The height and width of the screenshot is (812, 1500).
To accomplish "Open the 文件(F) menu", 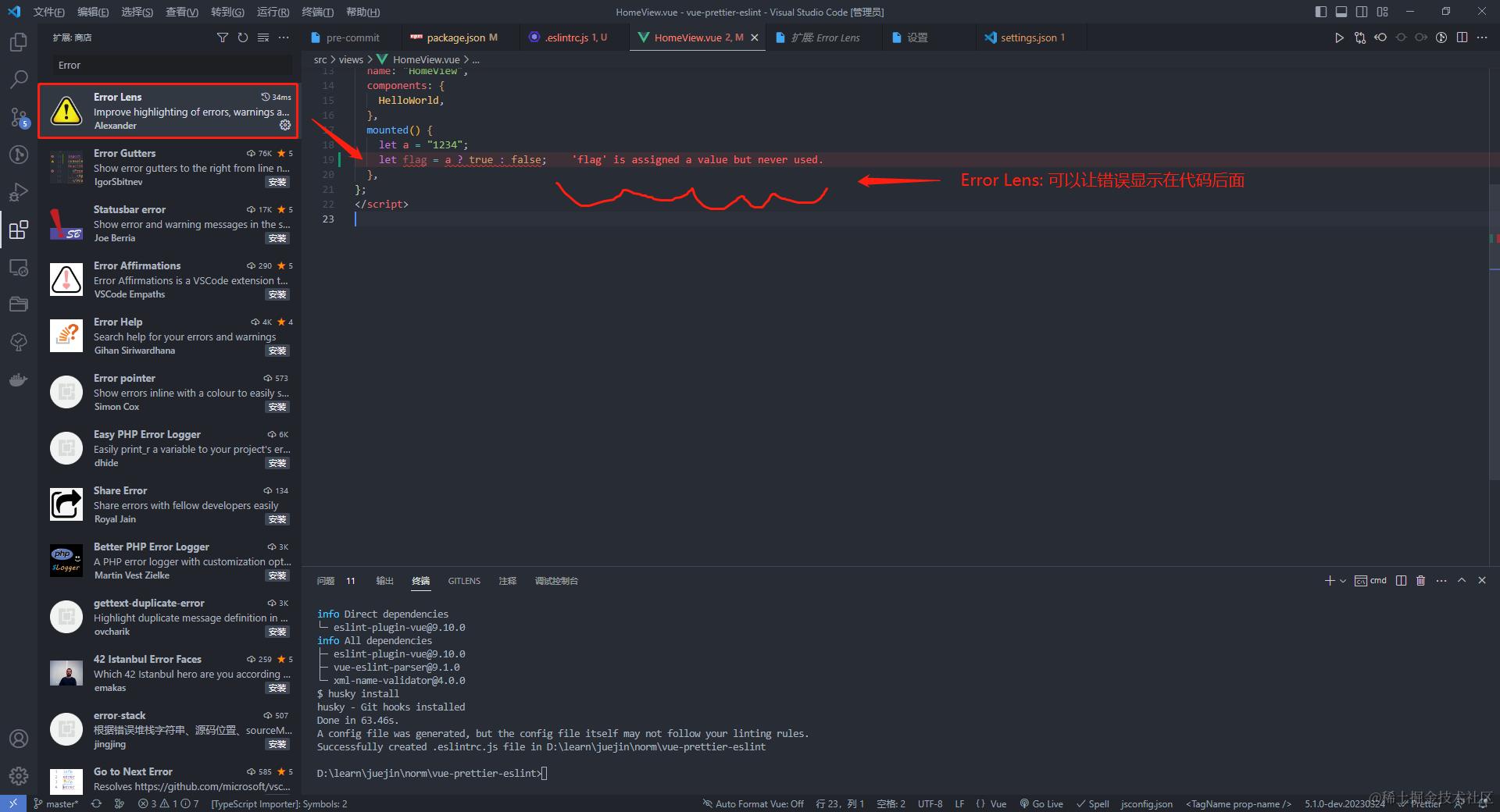I will point(48,12).
